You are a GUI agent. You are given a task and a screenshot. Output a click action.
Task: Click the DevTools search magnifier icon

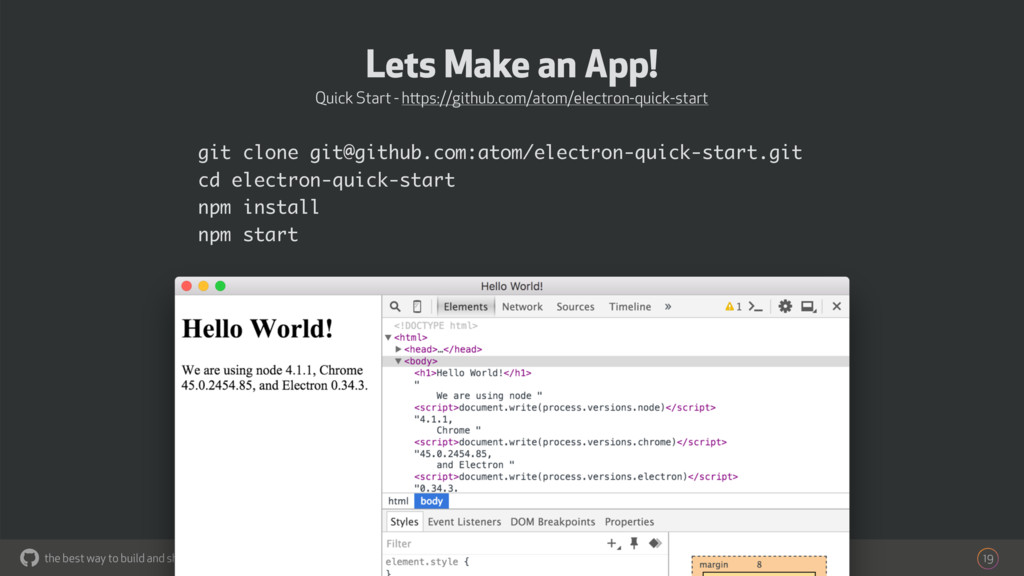395,306
